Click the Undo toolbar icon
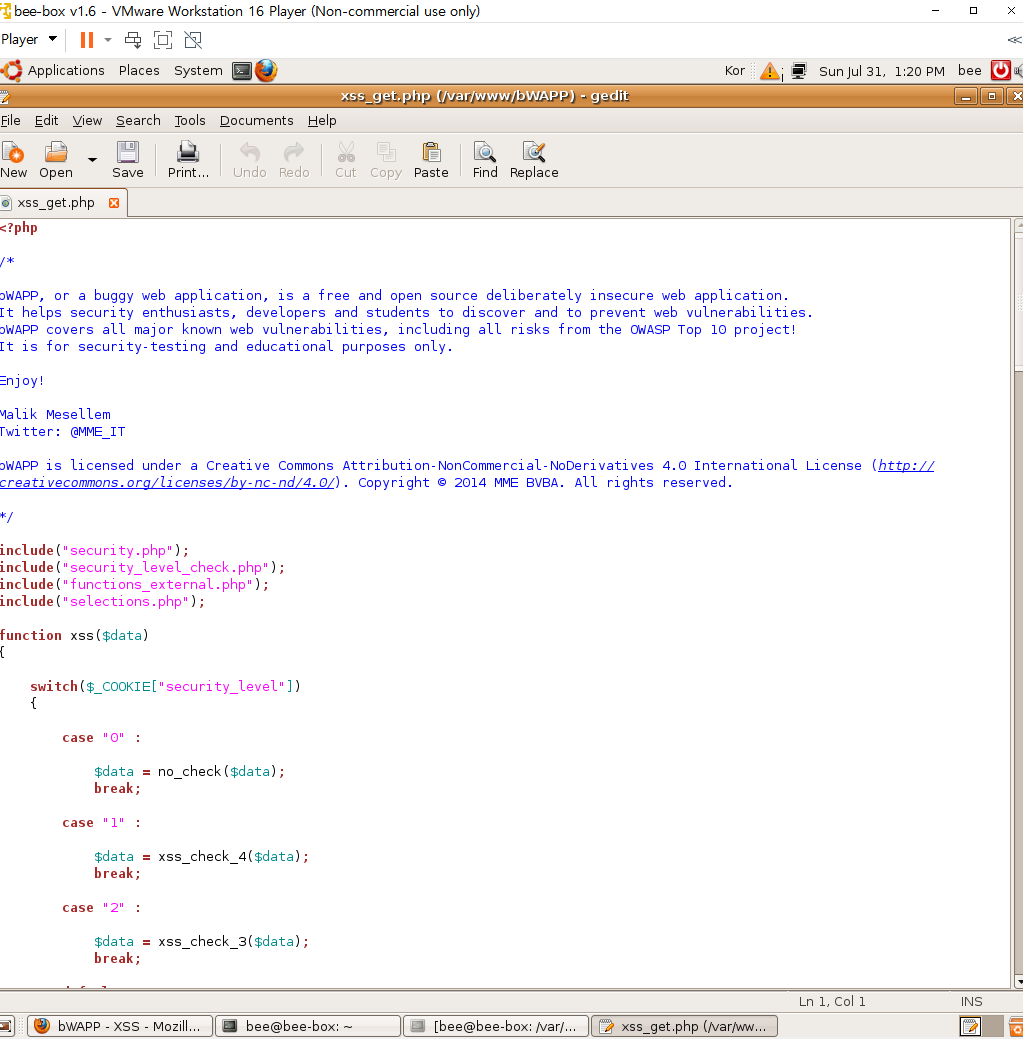The image size is (1023, 1039). (x=250, y=159)
